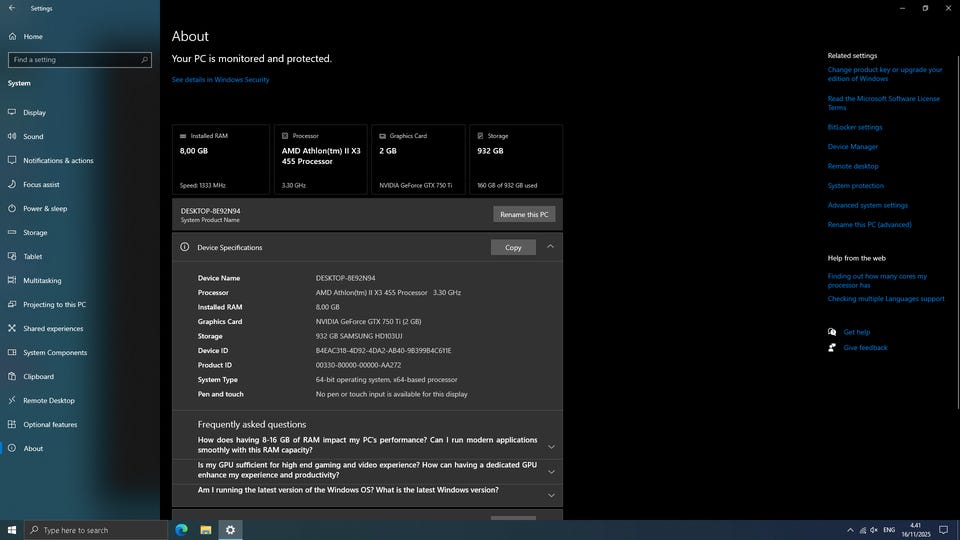Screen dimensions: 960x540
Task: Click the search magnifier in Find a setting
Action: 144,59
